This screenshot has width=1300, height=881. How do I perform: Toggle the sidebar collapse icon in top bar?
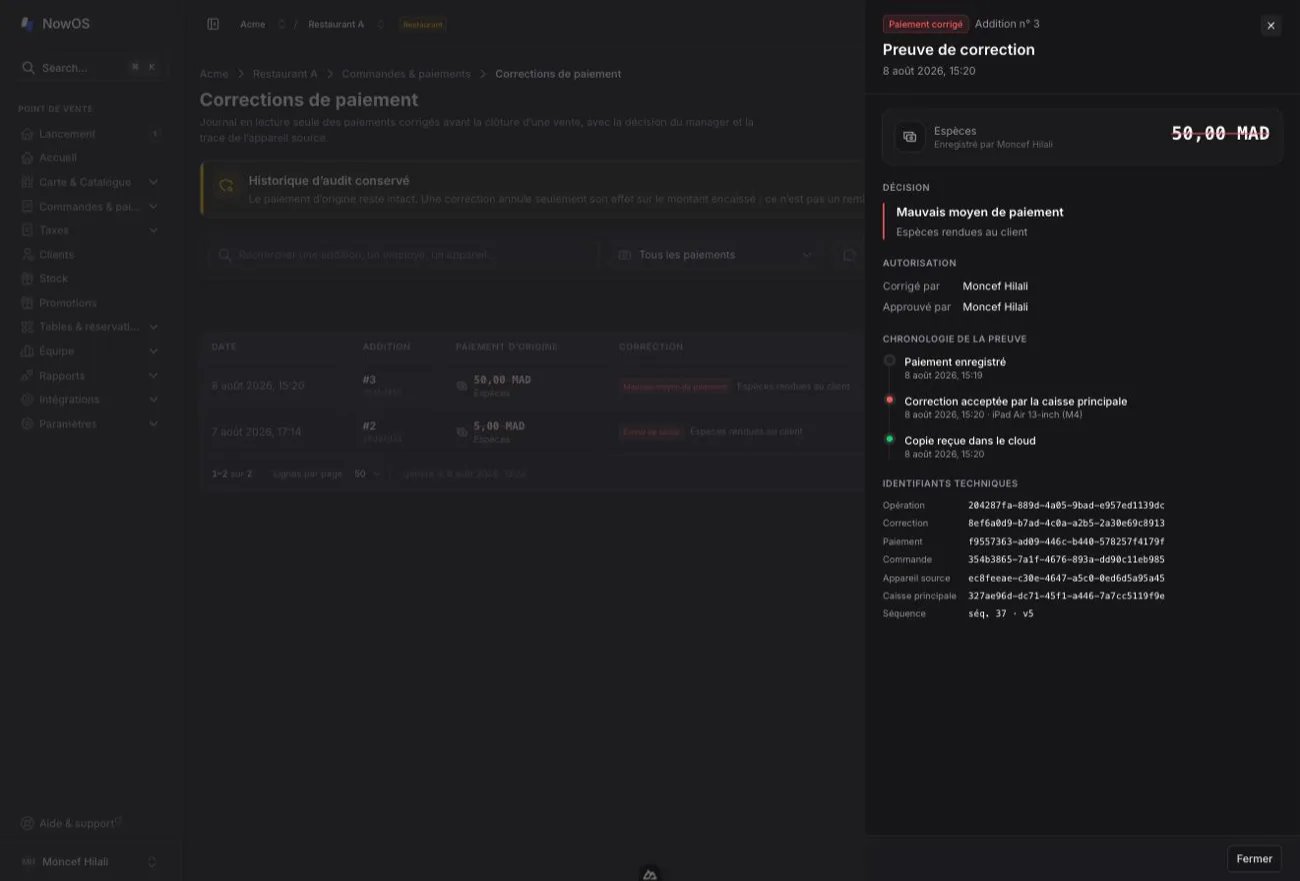click(213, 24)
